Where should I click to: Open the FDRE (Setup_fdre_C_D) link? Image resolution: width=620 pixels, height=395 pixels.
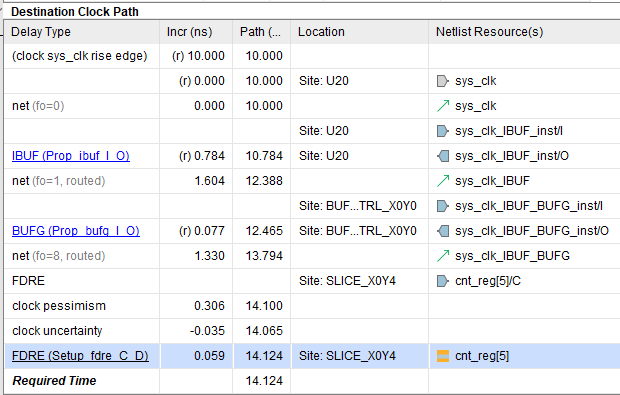pyautogui.click(x=80, y=356)
